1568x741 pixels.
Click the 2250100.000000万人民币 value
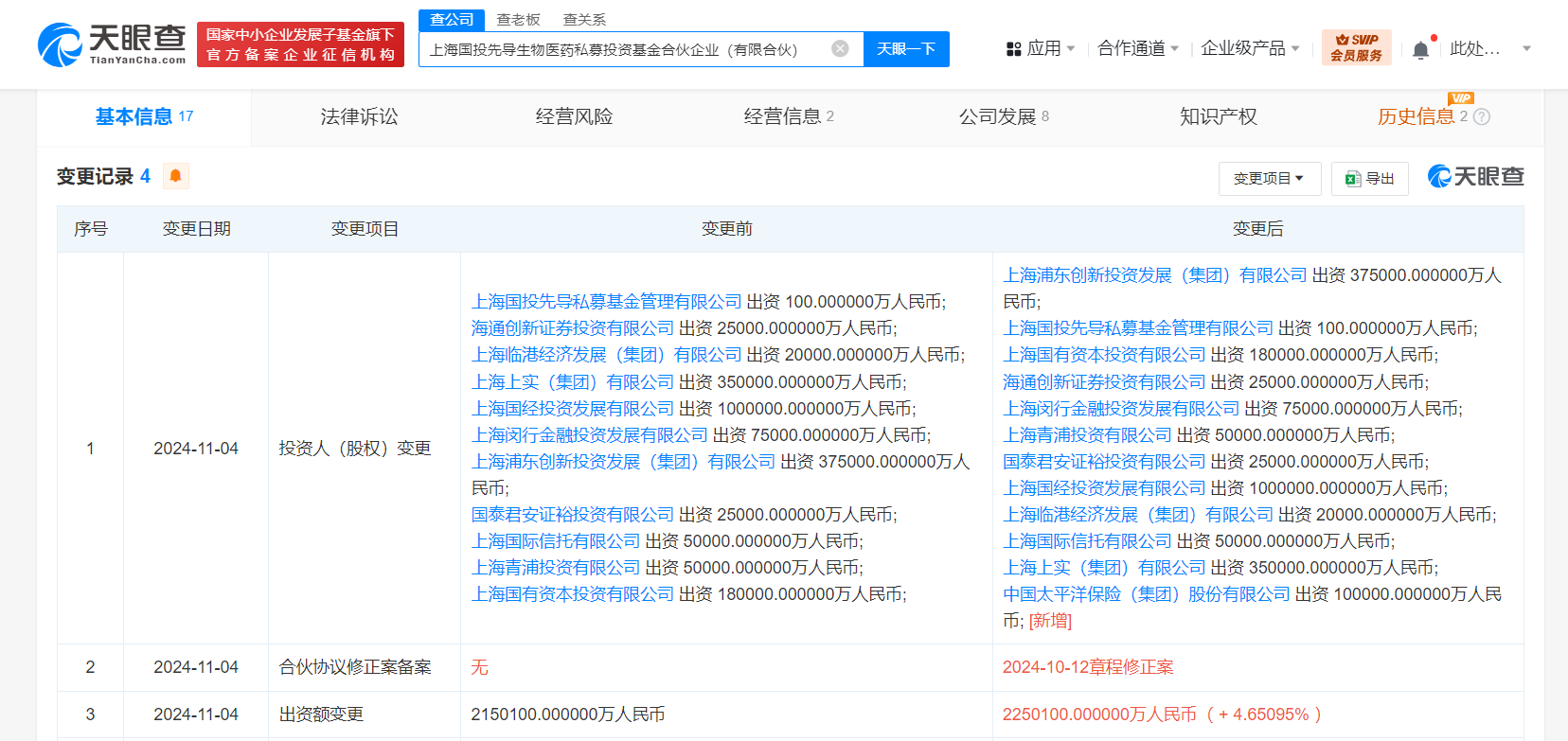click(x=1099, y=715)
